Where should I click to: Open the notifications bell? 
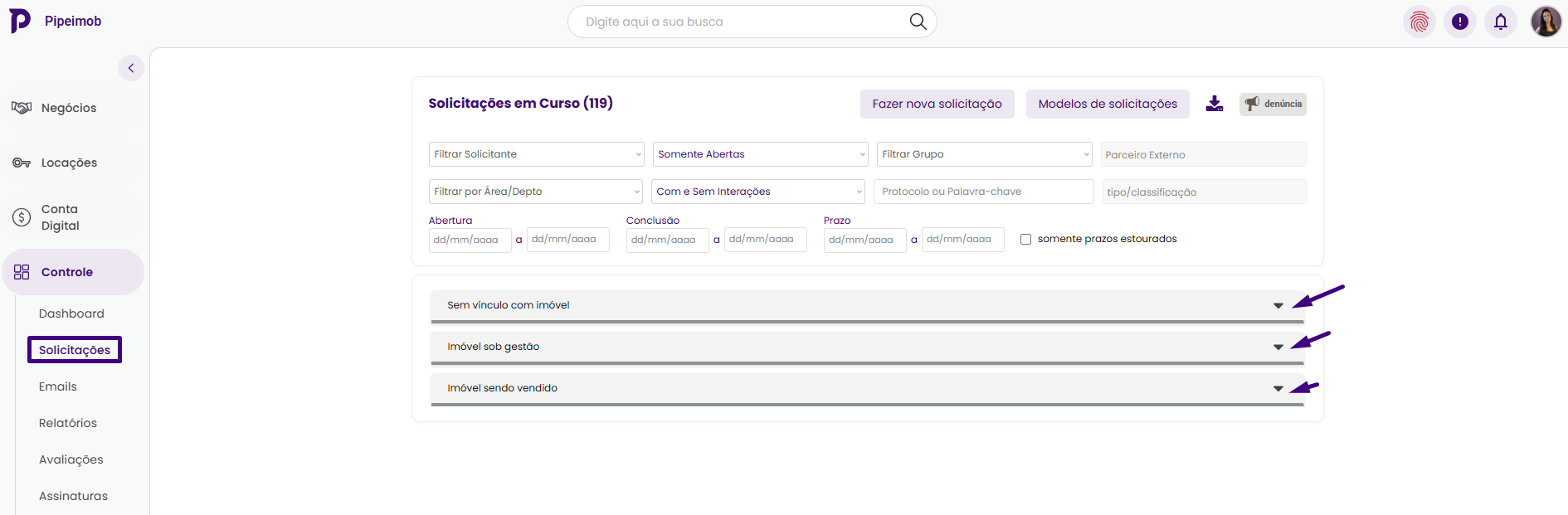(1501, 22)
